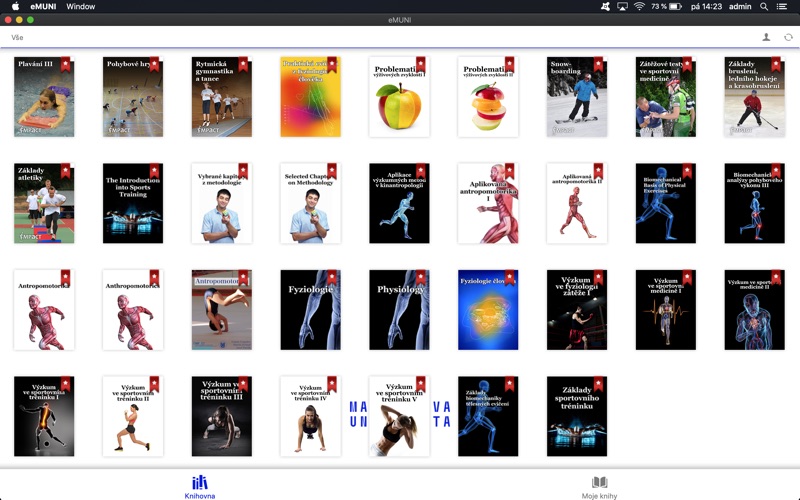Open Selected Chapters on Methodology book
The width and height of the screenshot is (800, 500).
coord(310,203)
